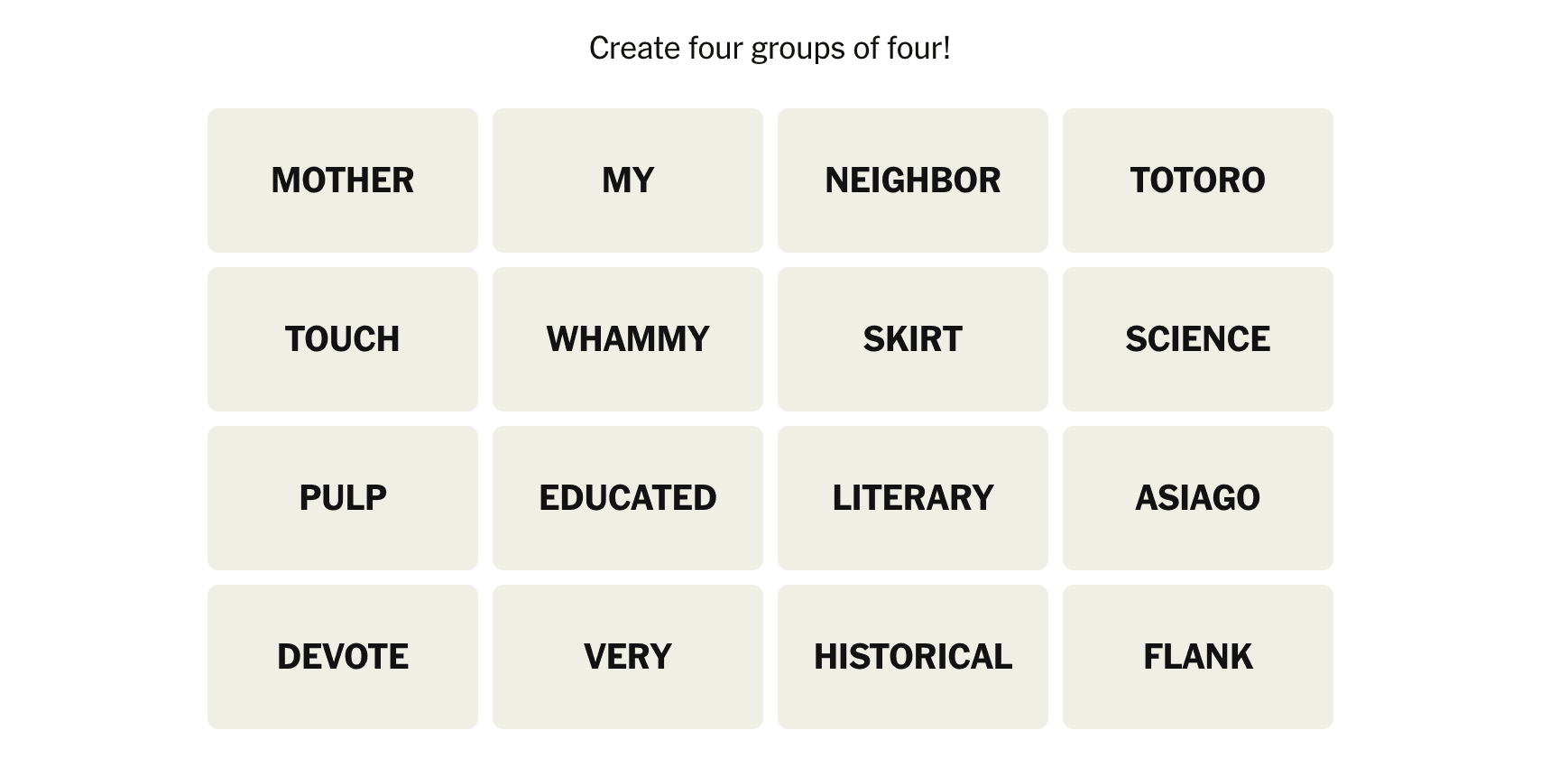Viewport: 1568px width, 758px height.
Task: Select the TOTORO word tile
Action: point(1197,180)
